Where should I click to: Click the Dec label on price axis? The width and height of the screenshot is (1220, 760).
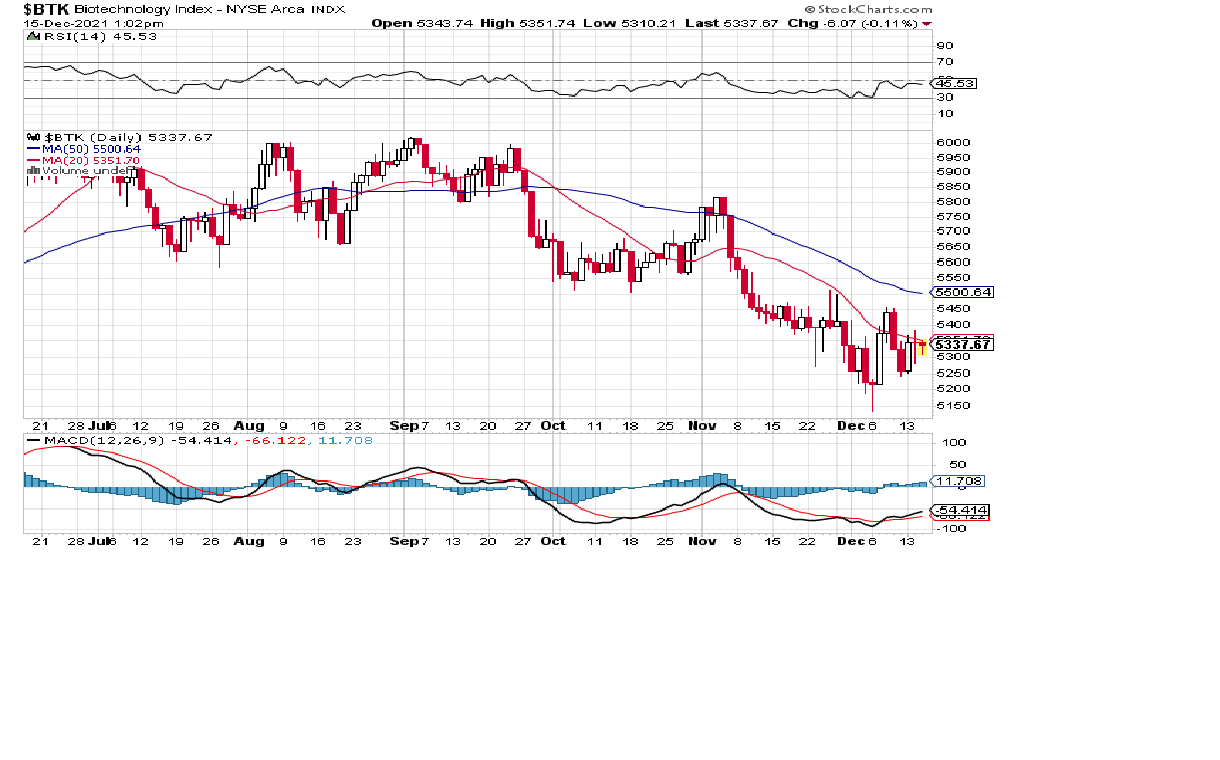coord(849,426)
